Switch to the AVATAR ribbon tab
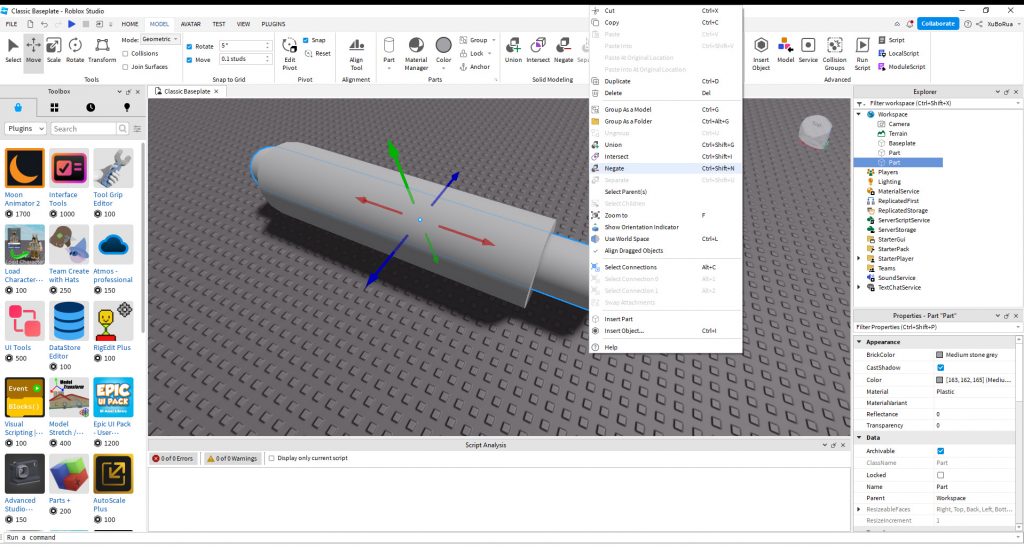The width and height of the screenshot is (1024, 552). (x=189, y=23)
